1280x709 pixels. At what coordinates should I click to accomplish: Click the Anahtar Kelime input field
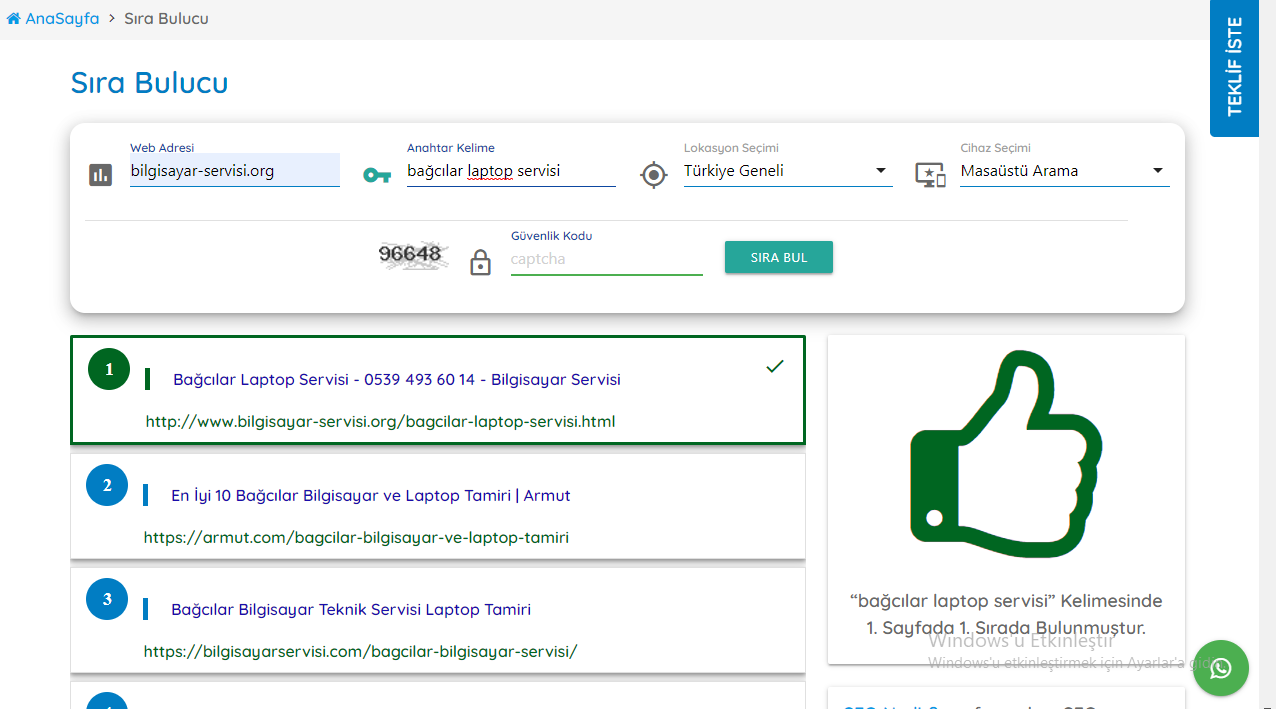[511, 171]
